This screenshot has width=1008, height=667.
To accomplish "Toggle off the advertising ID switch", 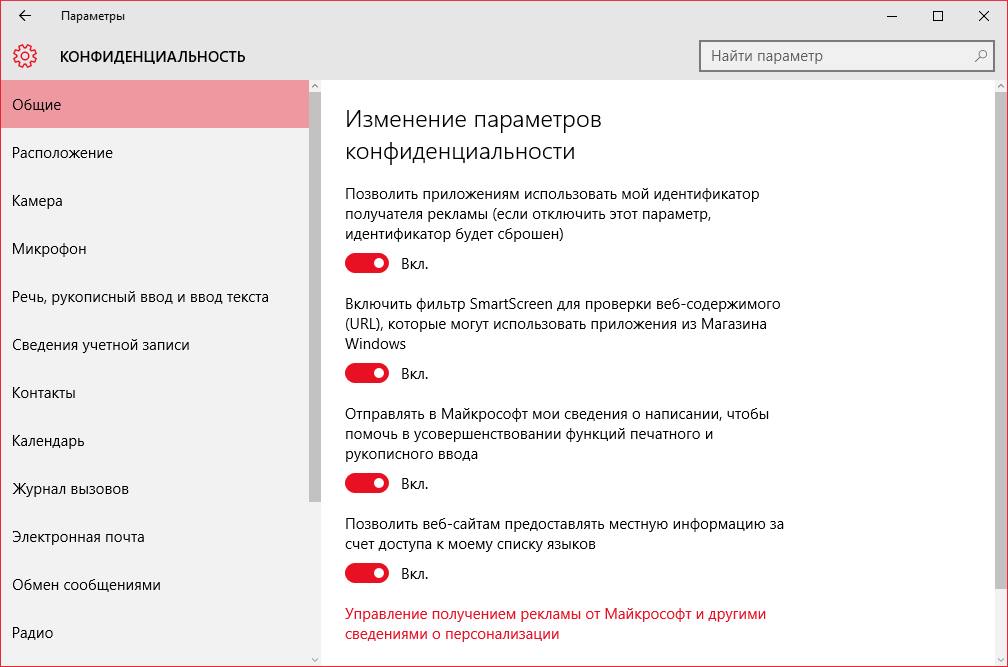I will 367,264.
